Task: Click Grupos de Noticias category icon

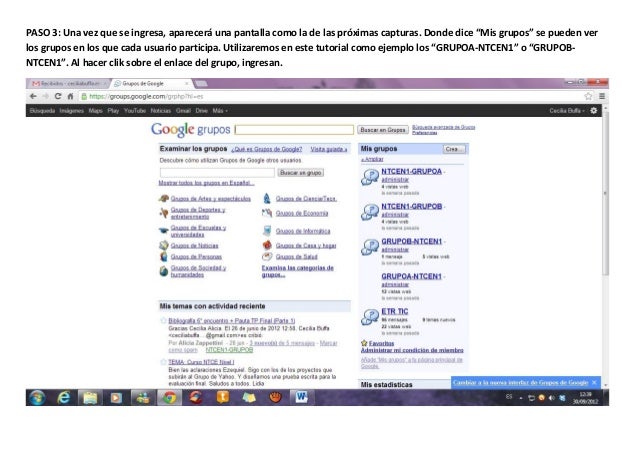Action: pyautogui.click(x=164, y=245)
